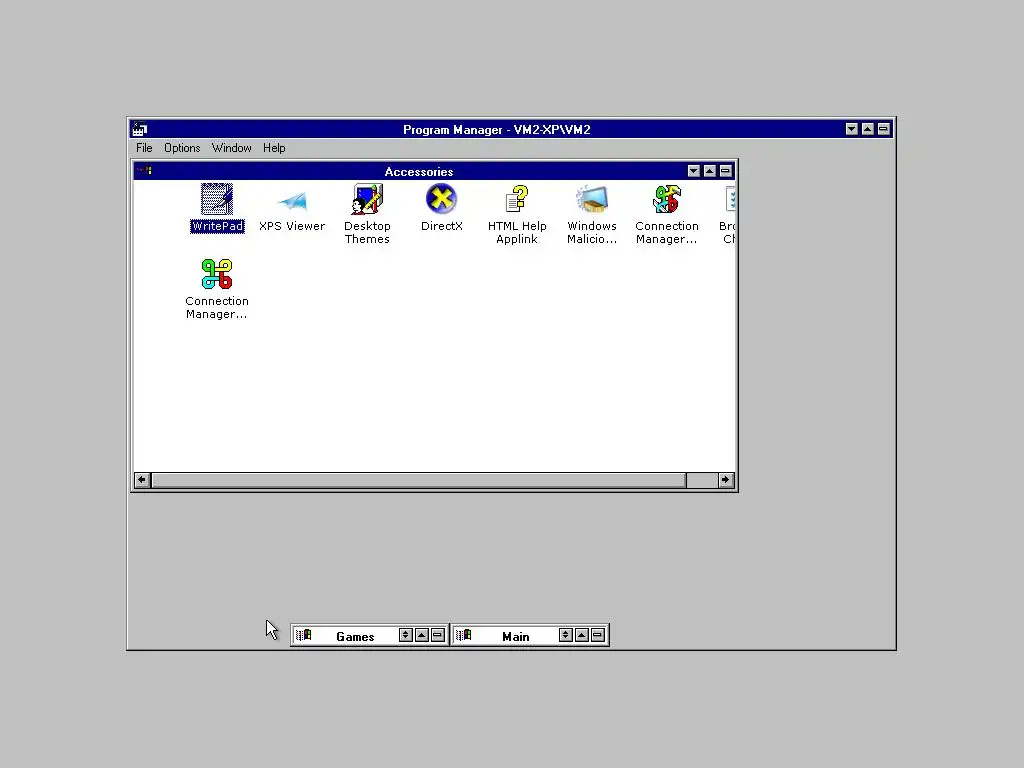1024x768 pixels.
Task: Click the Main group icon
Action: (x=463, y=635)
